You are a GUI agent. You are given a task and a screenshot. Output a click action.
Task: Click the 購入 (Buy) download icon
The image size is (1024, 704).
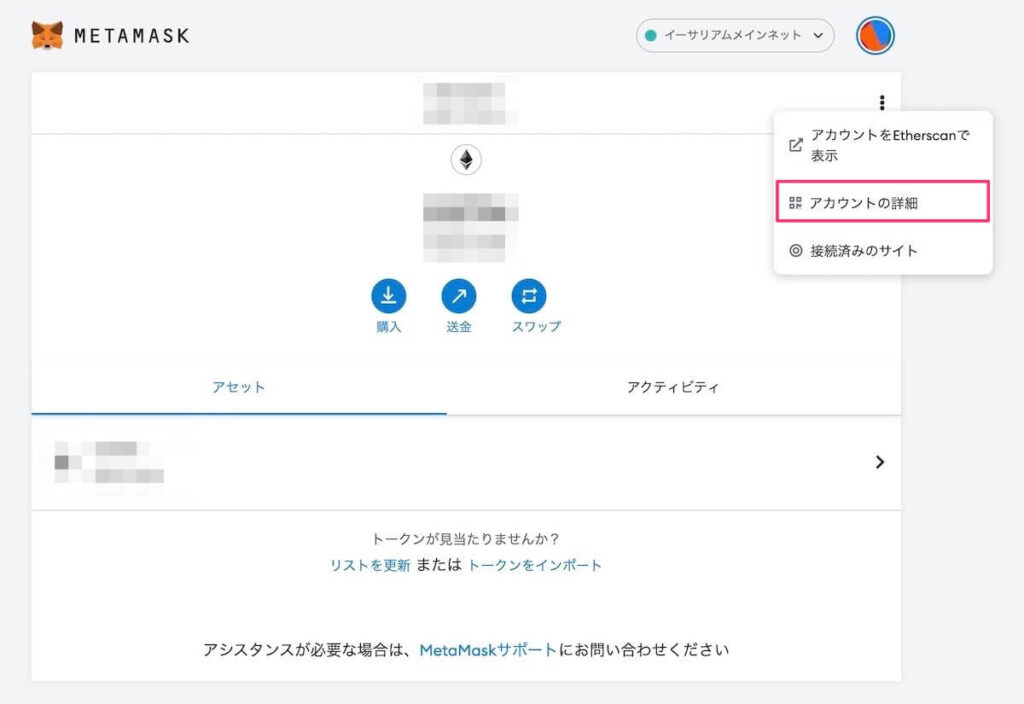[388, 296]
